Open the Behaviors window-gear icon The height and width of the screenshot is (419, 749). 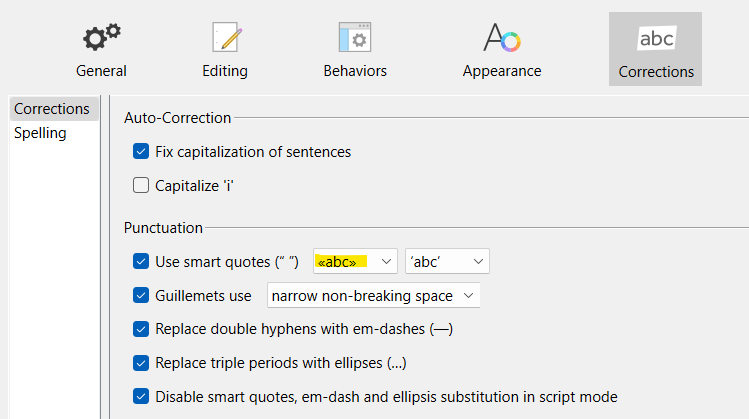pos(355,37)
